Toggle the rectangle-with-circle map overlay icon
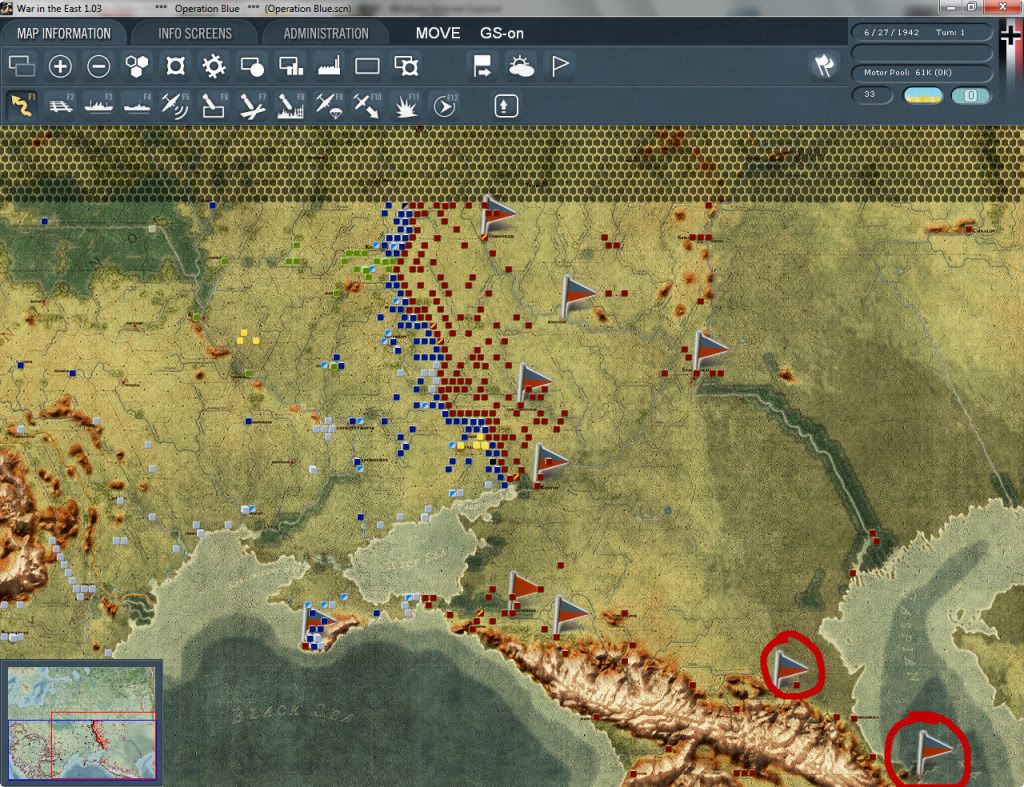1024x787 pixels. click(x=252, y=66)
